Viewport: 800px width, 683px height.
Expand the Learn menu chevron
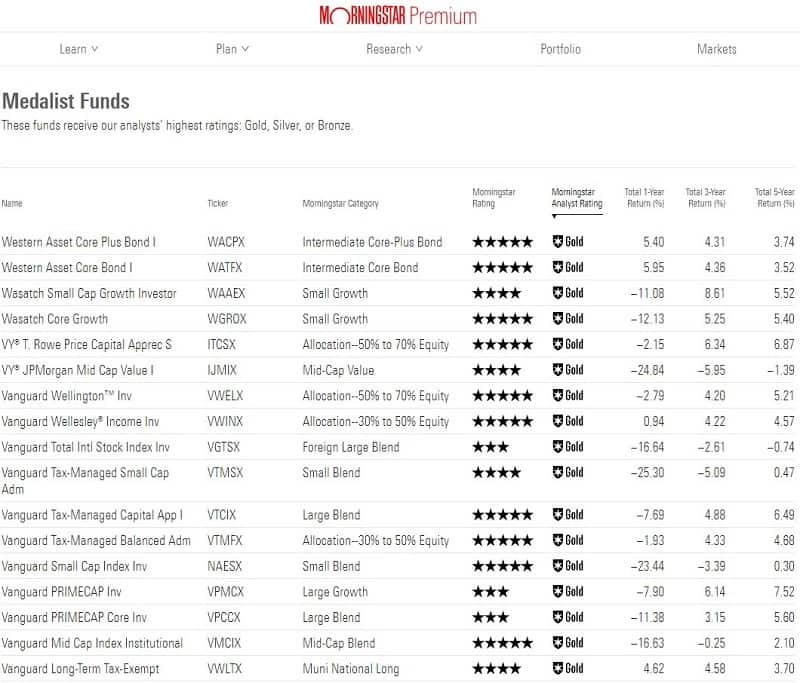[94, 49]
